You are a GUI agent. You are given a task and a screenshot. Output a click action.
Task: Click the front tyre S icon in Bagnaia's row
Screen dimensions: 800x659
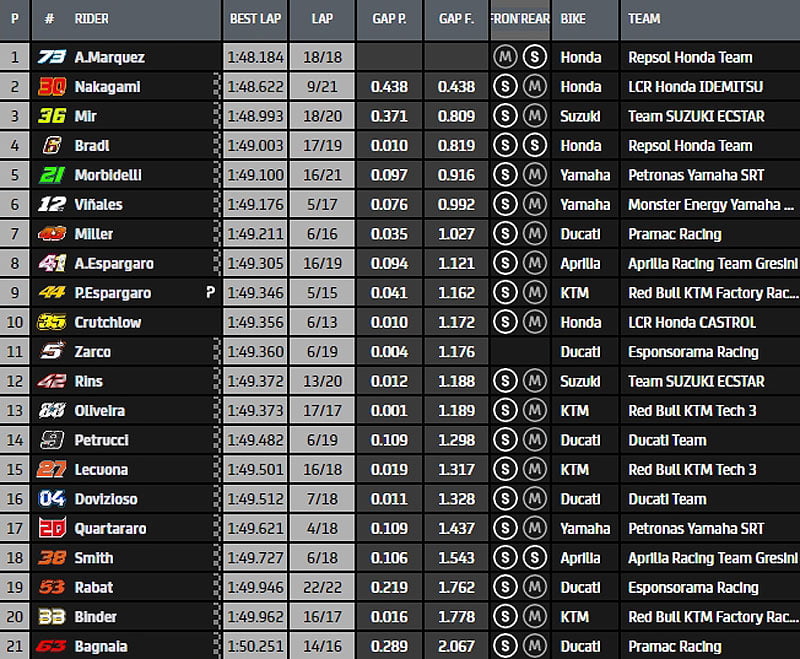pyautogui.click(x=505, y=646)
